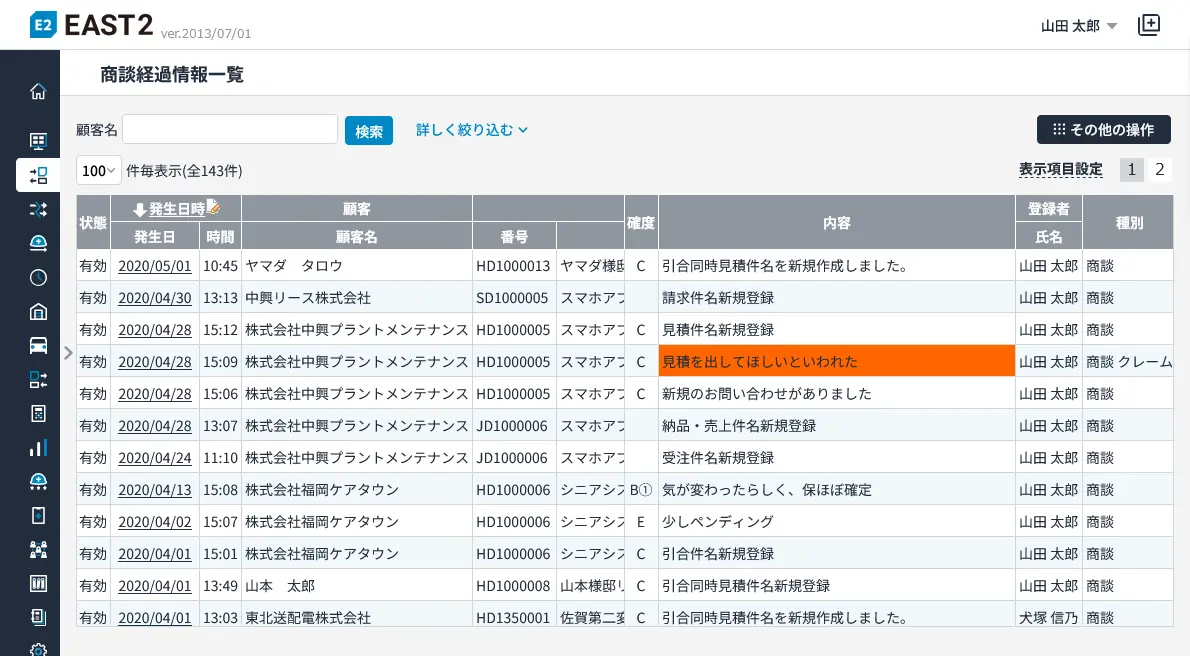Click the car icon in sidebar
The image size is (1190, 656).
coord(38,345)
